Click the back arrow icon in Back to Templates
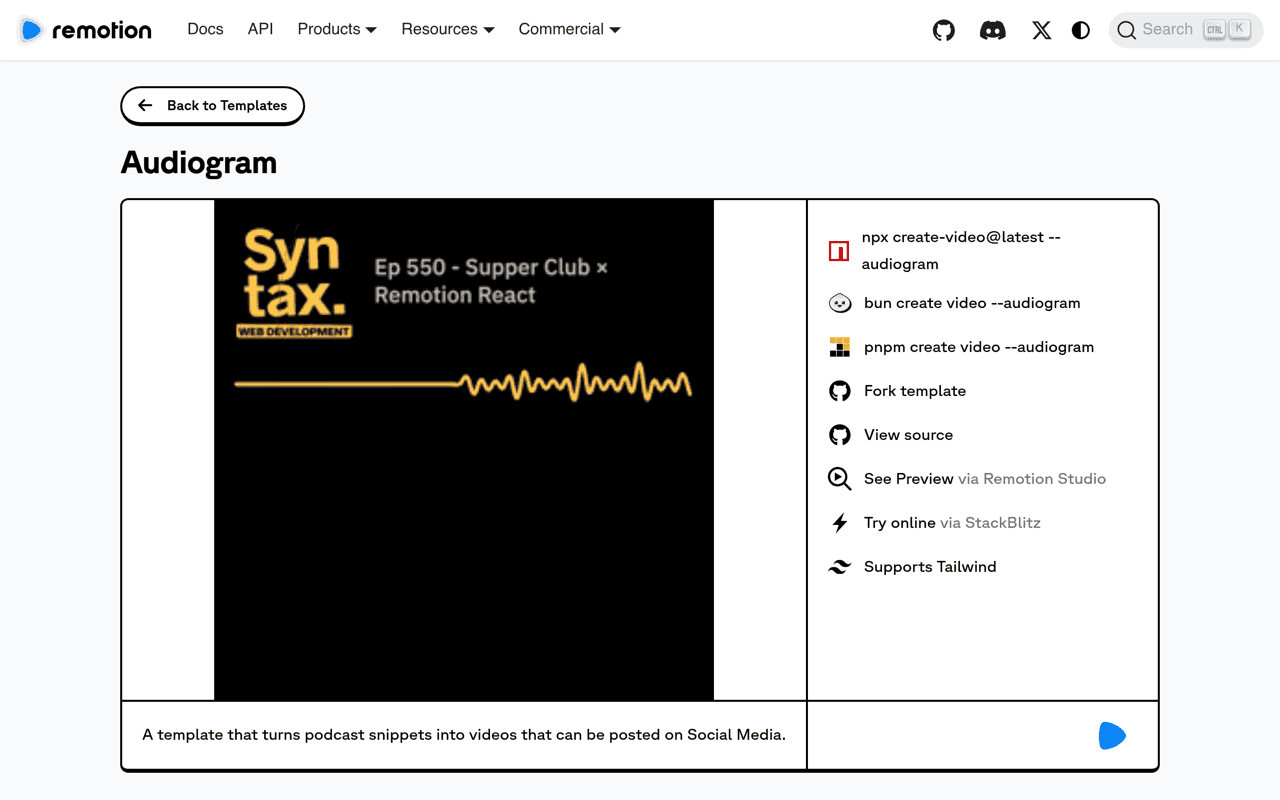Image resolution: width=1280 pixels, height=800 pixels. 145,106
